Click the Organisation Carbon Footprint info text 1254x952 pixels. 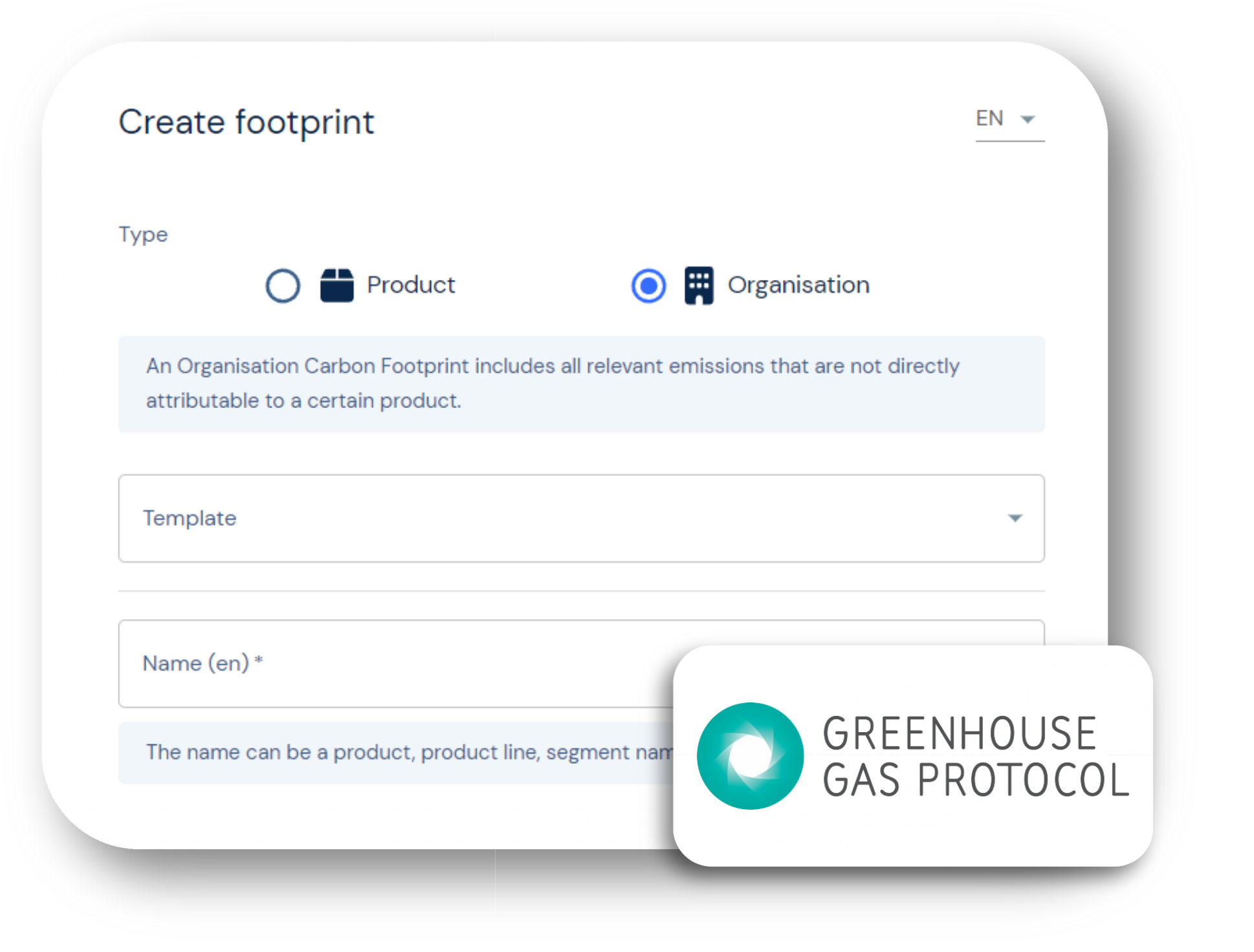coord(553,384)
